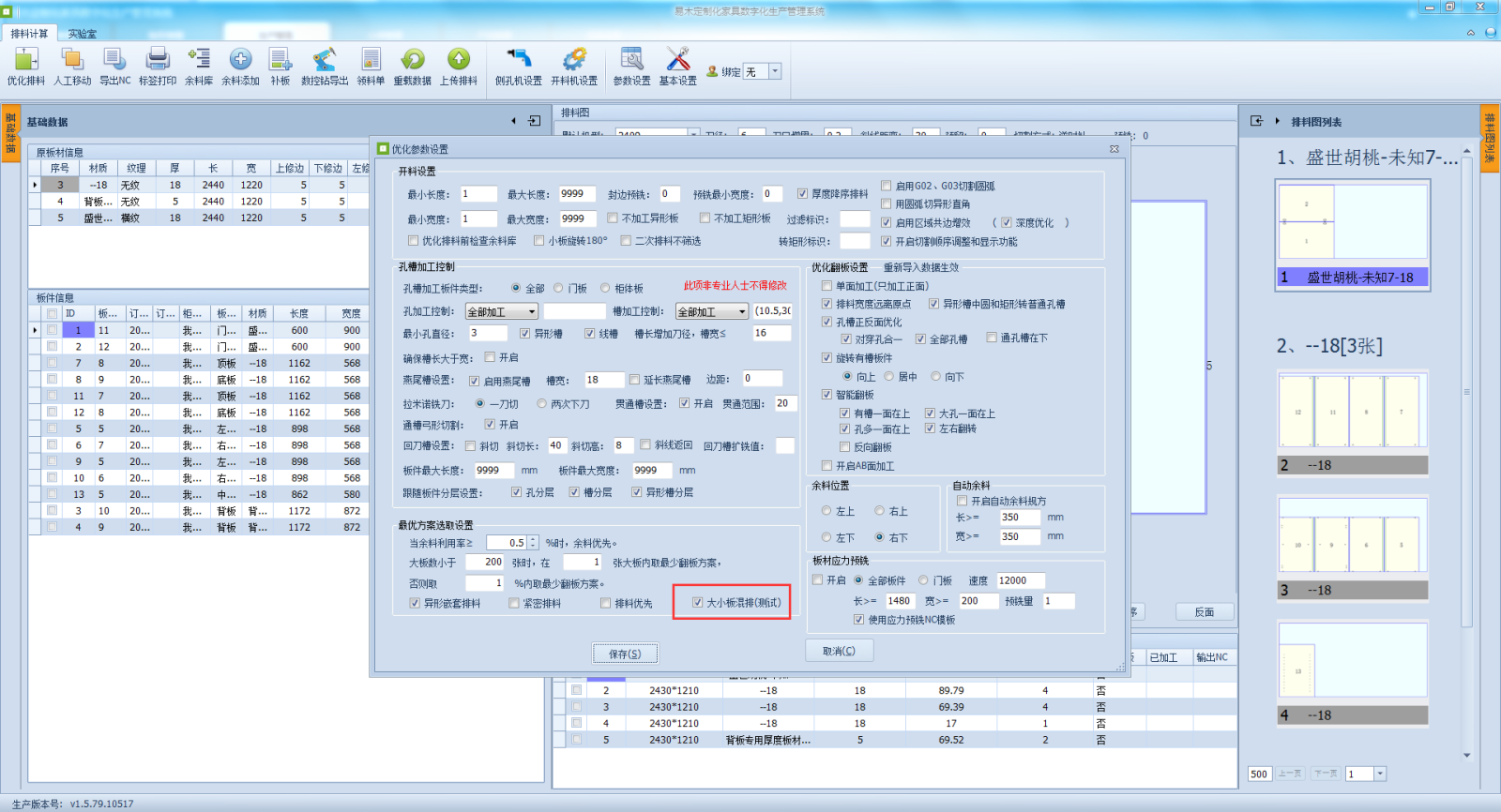Click the 优化排料 toolbar icon
The width and height of the screenshot is (1501, 812).
coord(25,61)
